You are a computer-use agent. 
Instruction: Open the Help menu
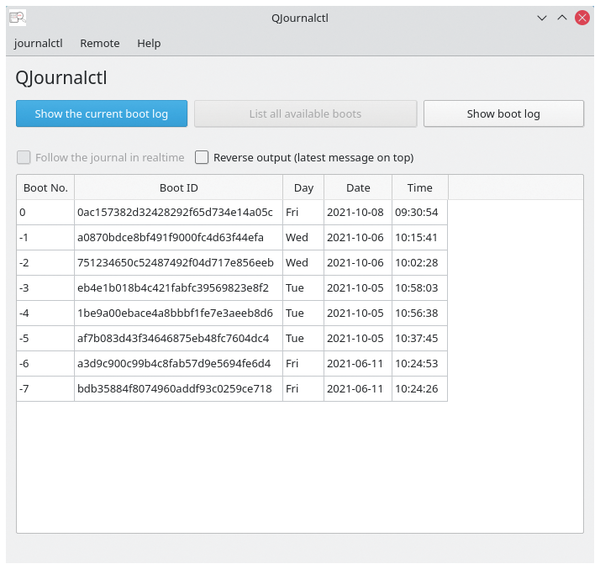[x=149, y=43]
